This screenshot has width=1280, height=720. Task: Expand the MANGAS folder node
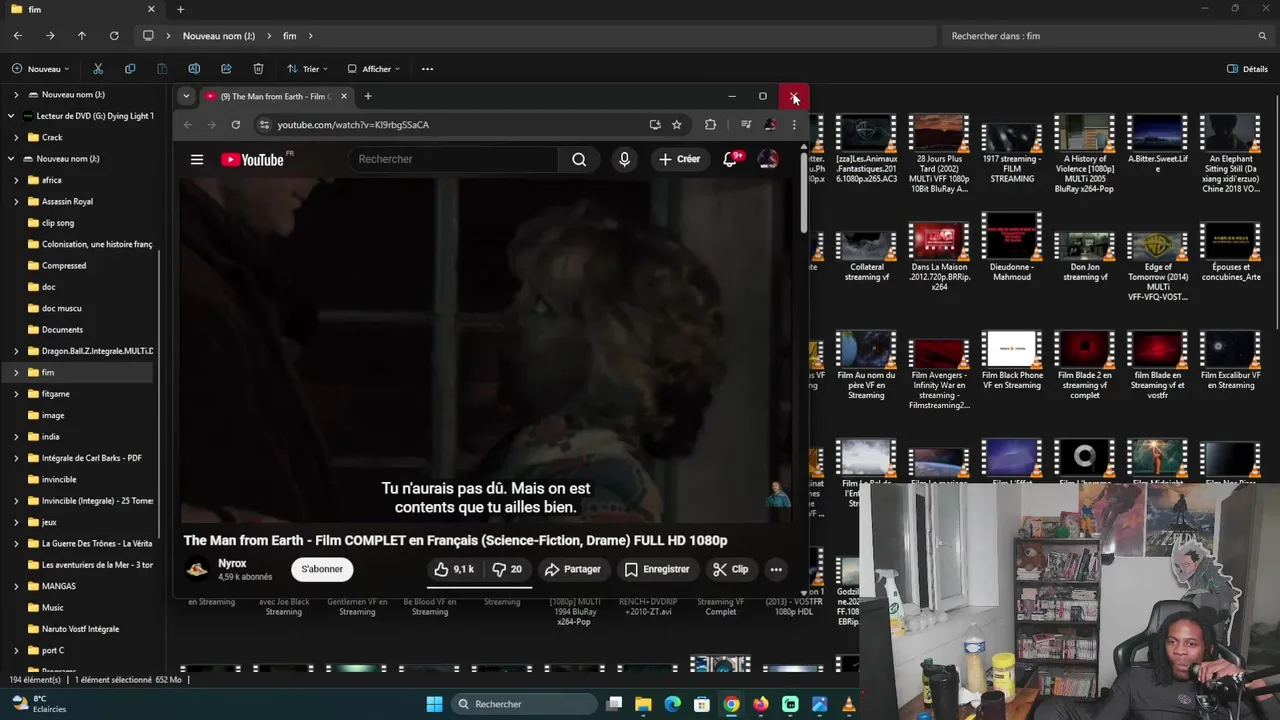click(16, 586)
